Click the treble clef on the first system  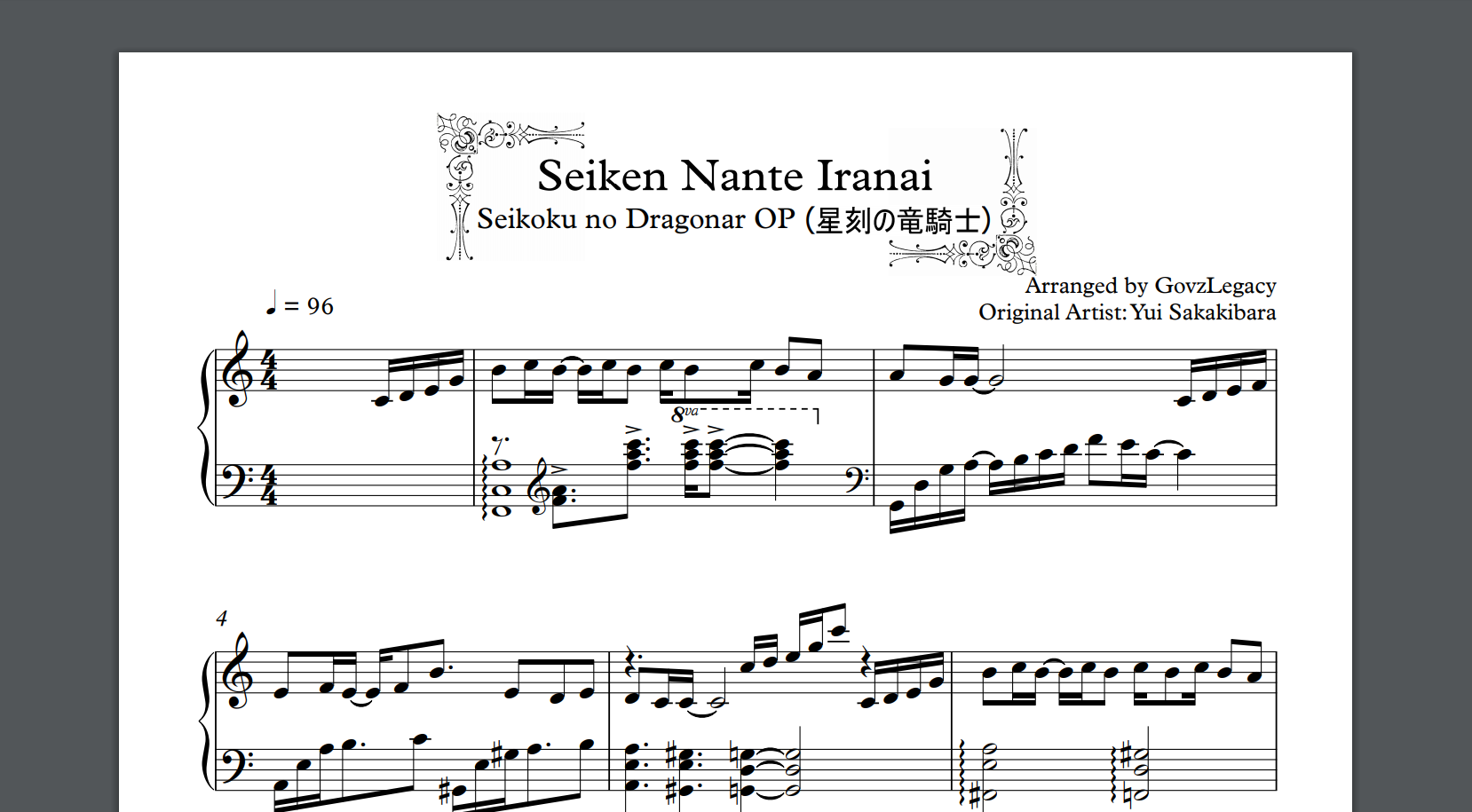tap(238, 370)
